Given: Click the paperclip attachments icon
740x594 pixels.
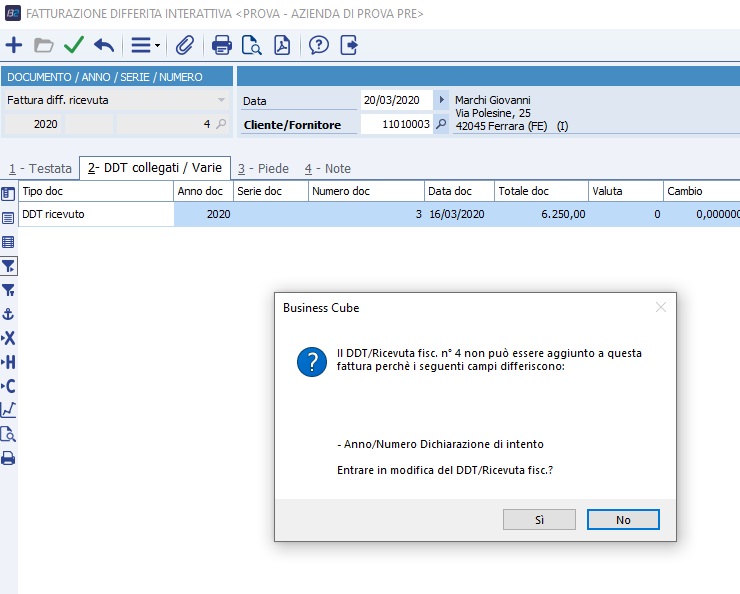Looking at the screenshot, I should click(x=185, y=45).
